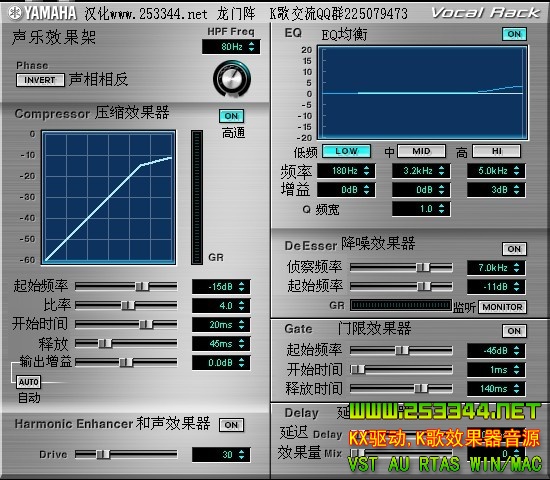Viewport: 550px width, 480px height.
Task: Click the compressor ratio slider handle
Action: (x=128, y=305)
